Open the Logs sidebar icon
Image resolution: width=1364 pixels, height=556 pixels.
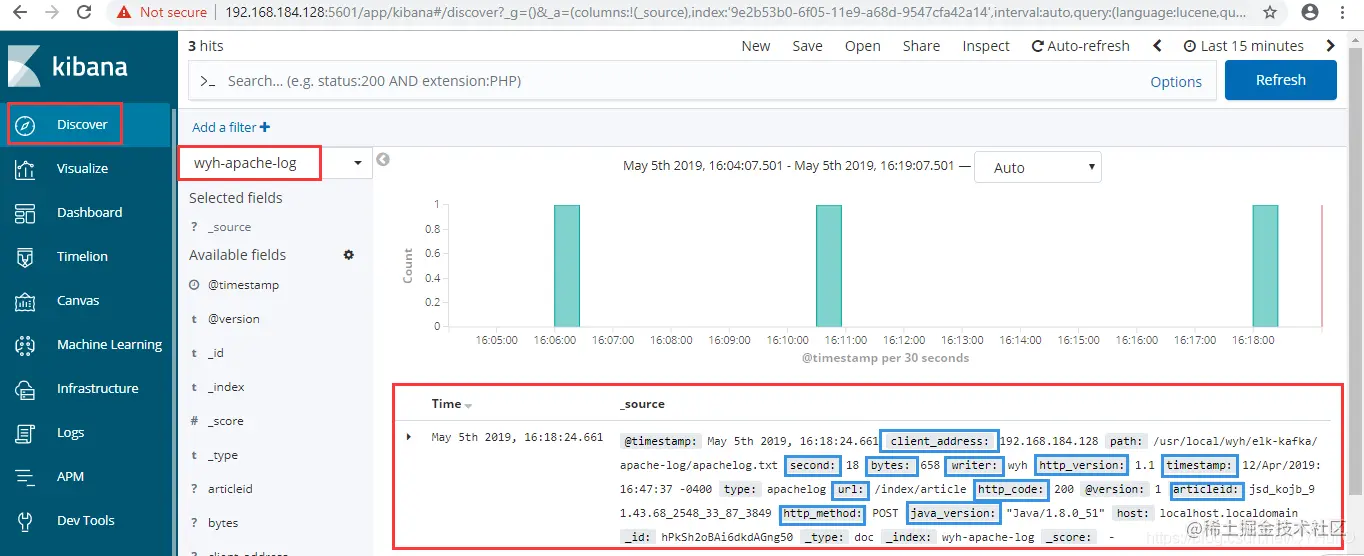[26, 433]
